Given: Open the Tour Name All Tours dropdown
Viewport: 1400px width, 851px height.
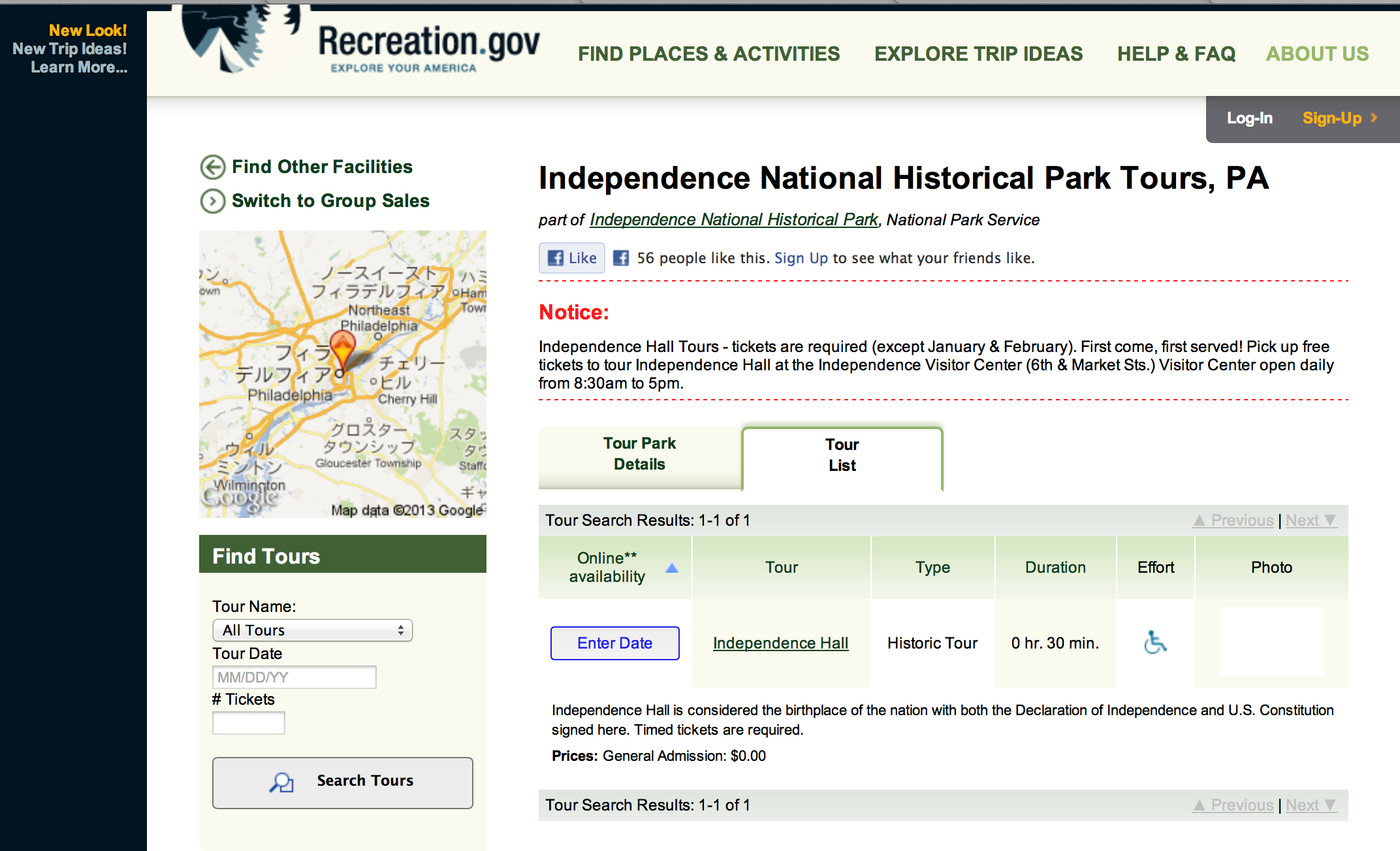Looking at the screenshot, I should tap(313, 630).
